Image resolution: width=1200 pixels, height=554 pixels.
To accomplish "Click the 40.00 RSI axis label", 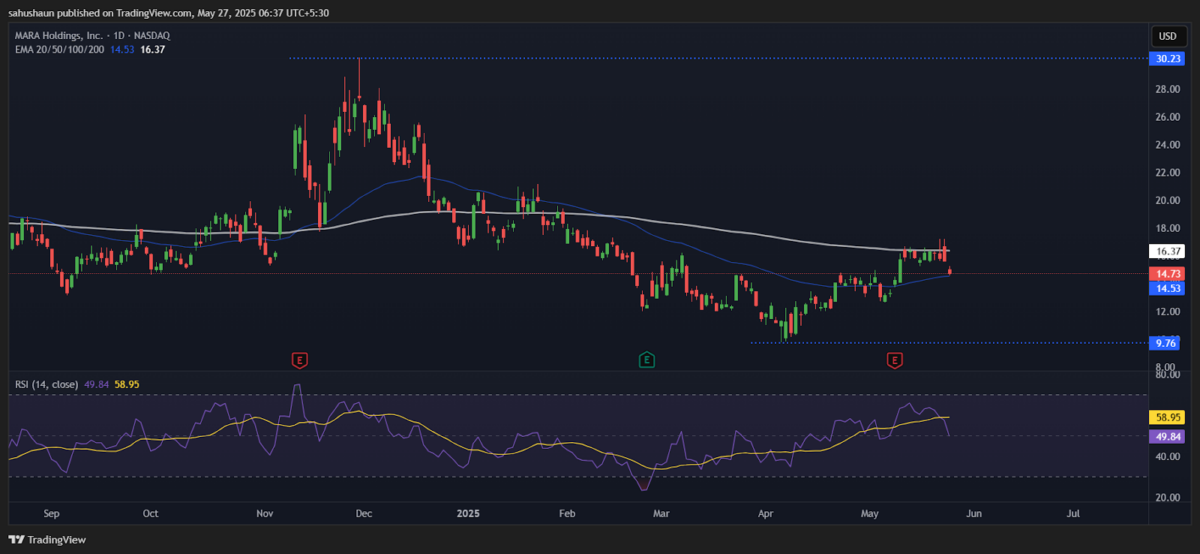I will click(1168, 456).
